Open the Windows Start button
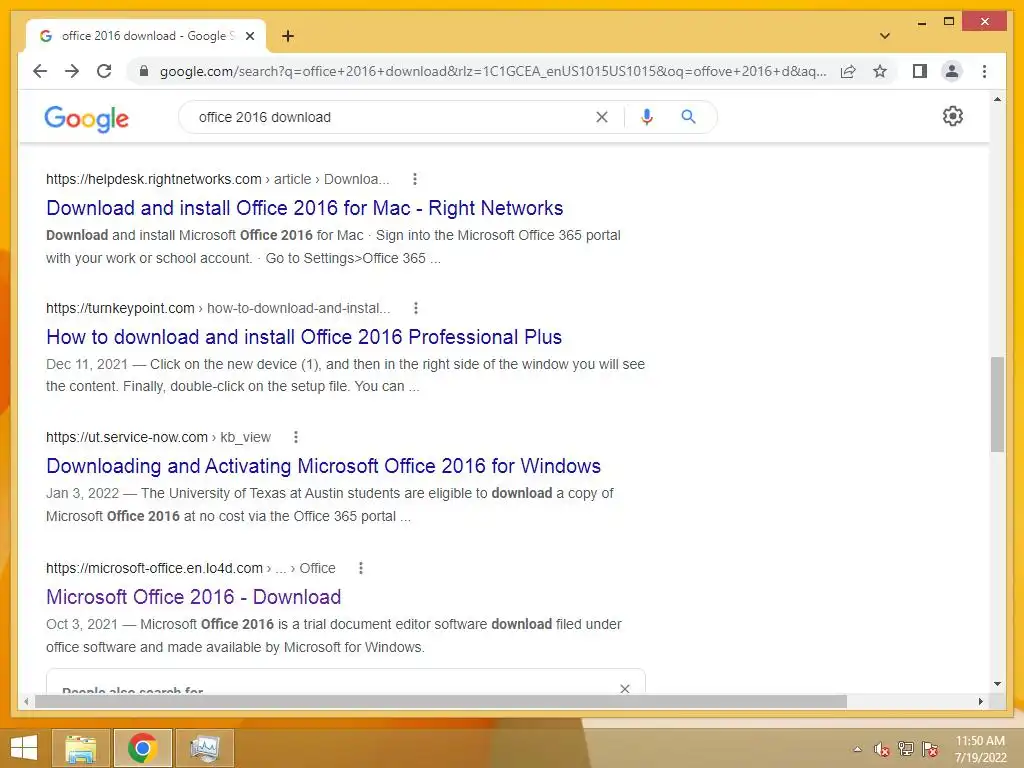The height and width of the screenshot is (768, 1024). point(24,748)
